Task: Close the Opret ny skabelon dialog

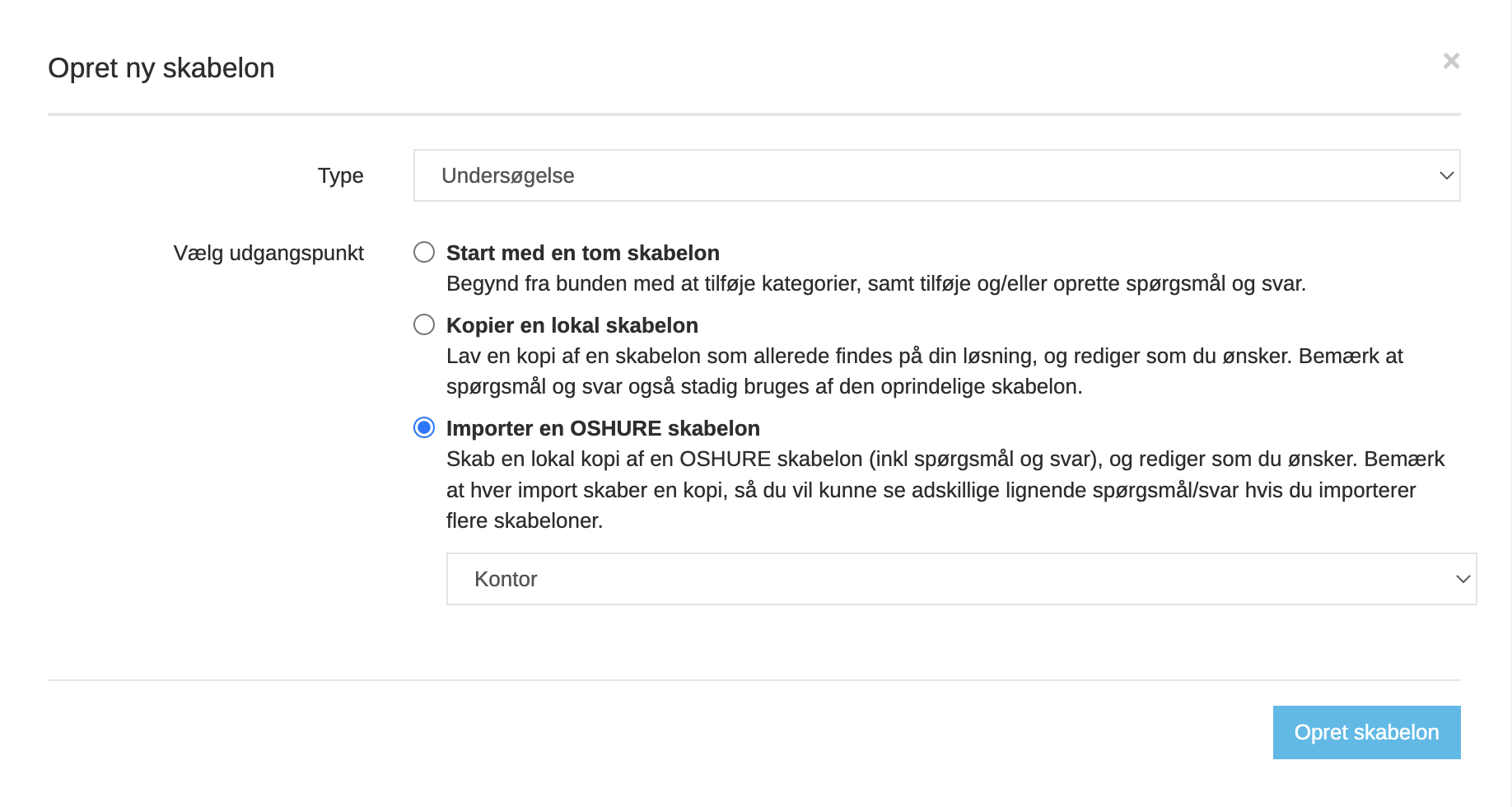Action: [1451, 61]
